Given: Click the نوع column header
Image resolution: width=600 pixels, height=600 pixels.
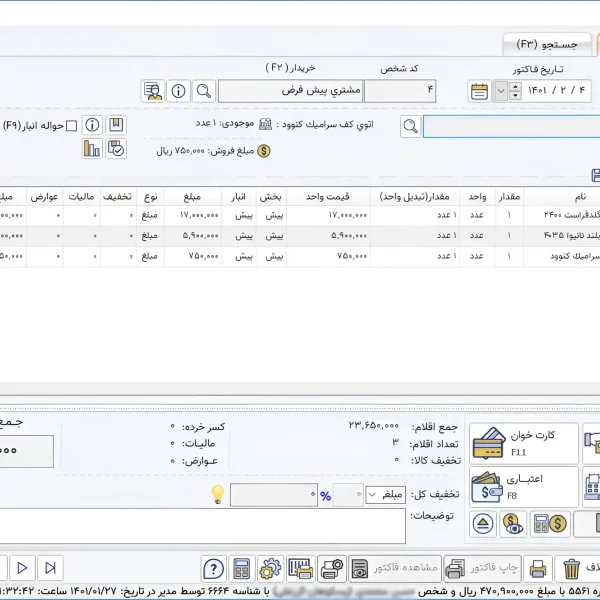Looking at the screenshot, I should coord(151,197).
